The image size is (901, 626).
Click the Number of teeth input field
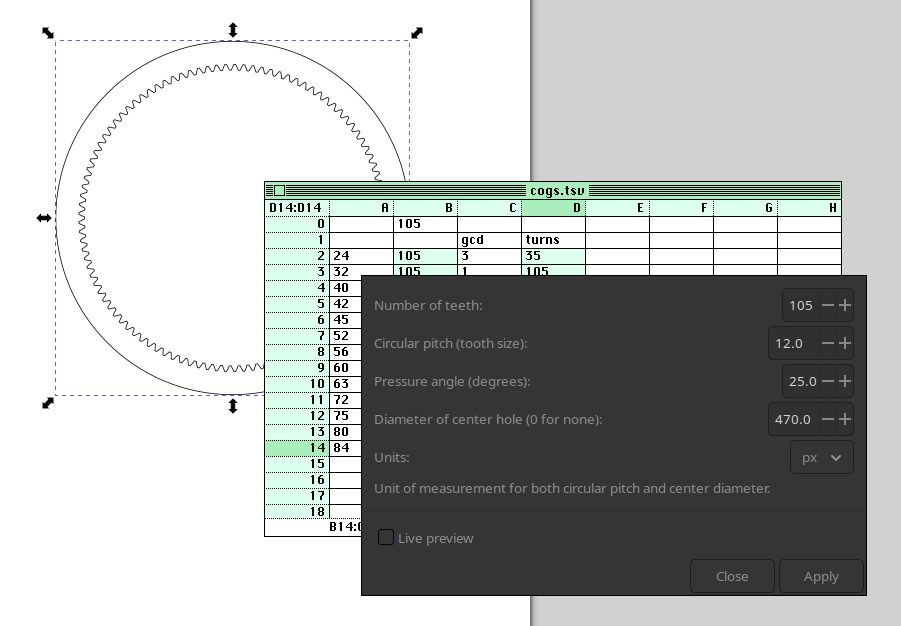801,306
